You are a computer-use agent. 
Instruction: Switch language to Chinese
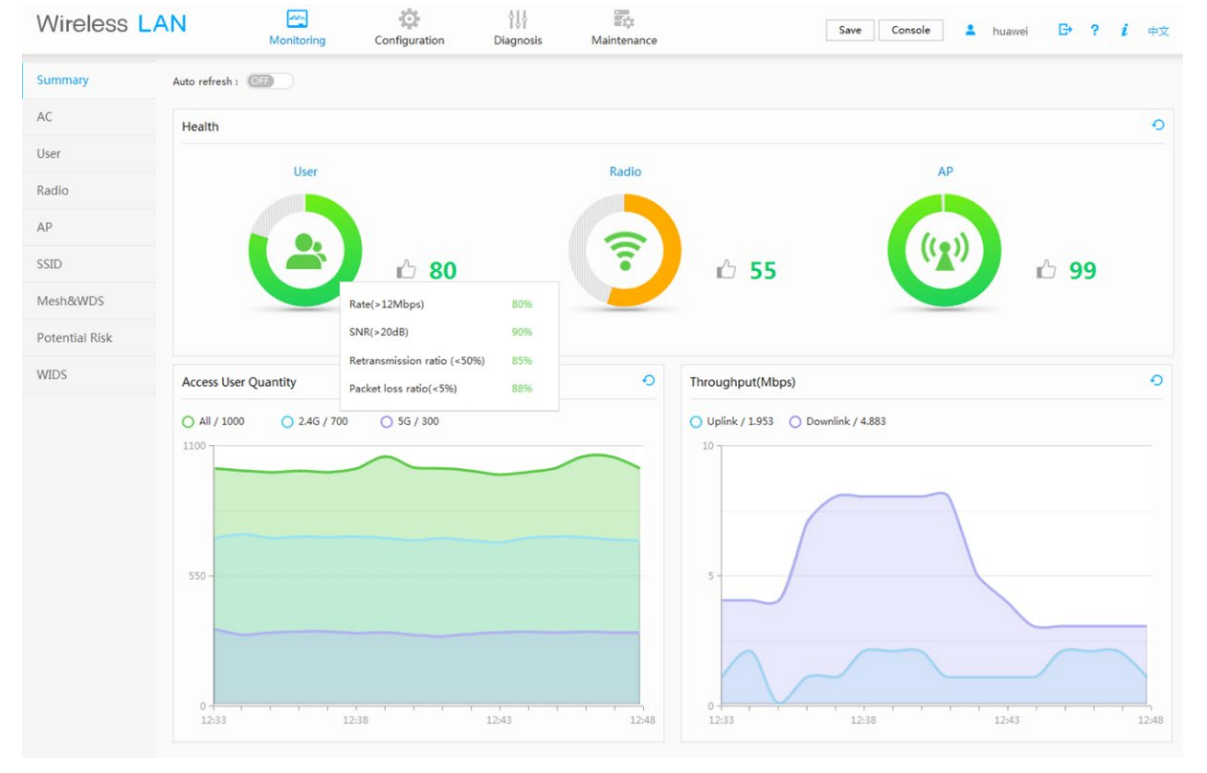tap(1158, 31)
